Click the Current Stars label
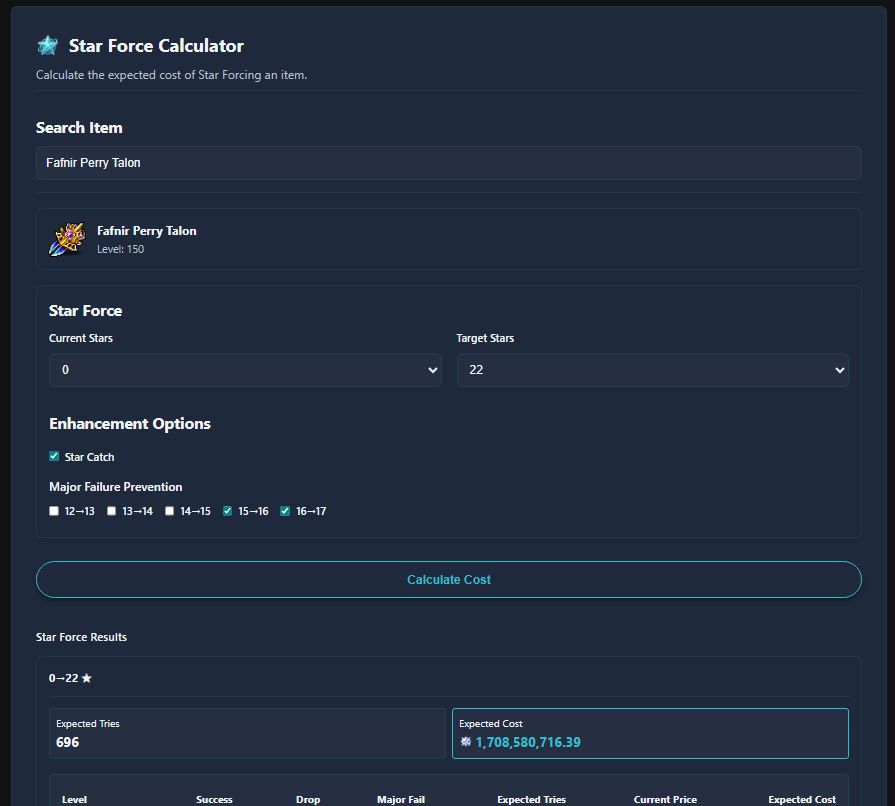The image size is (895, 806). coord(81,338)
